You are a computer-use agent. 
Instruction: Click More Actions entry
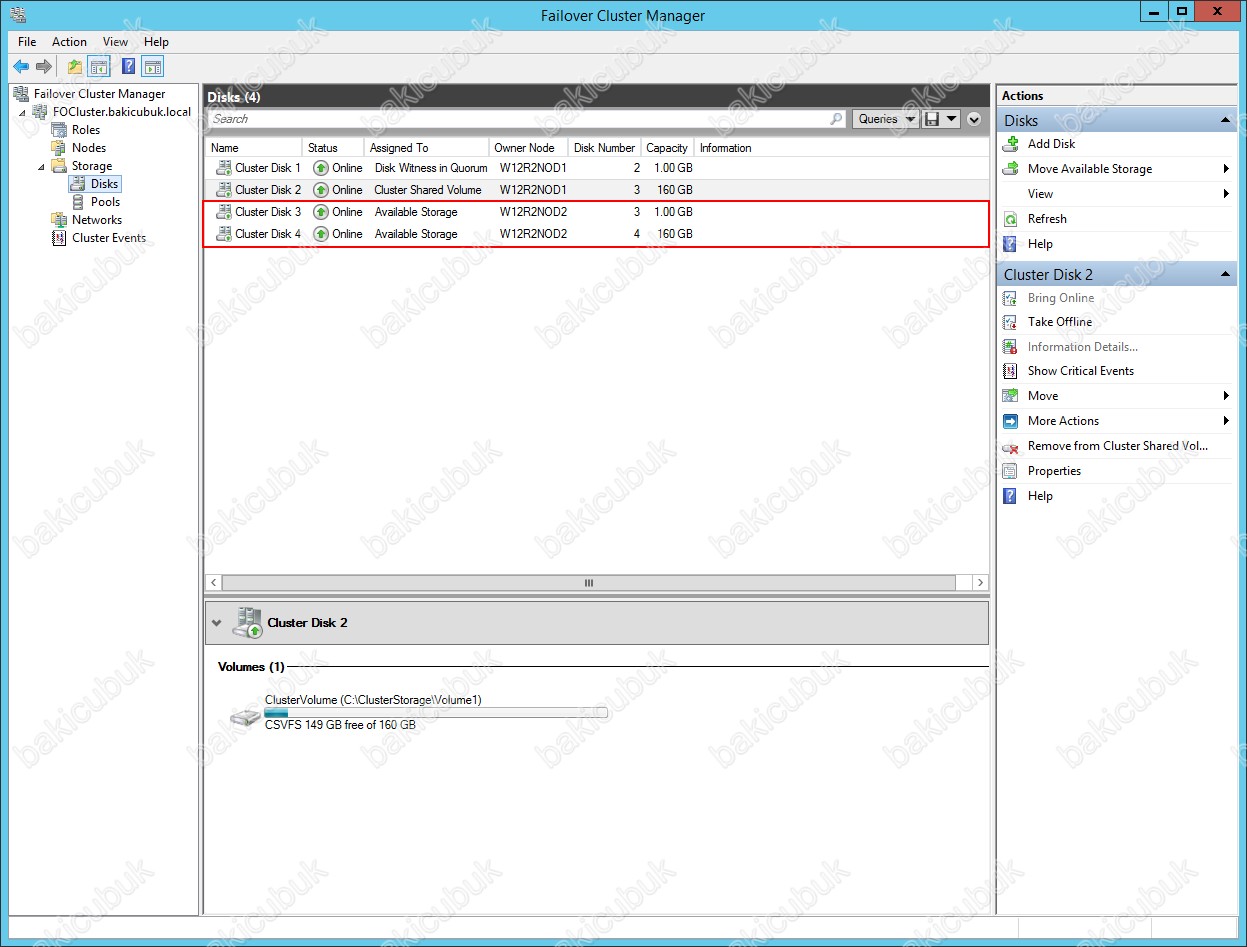[x=1063, y=421]
